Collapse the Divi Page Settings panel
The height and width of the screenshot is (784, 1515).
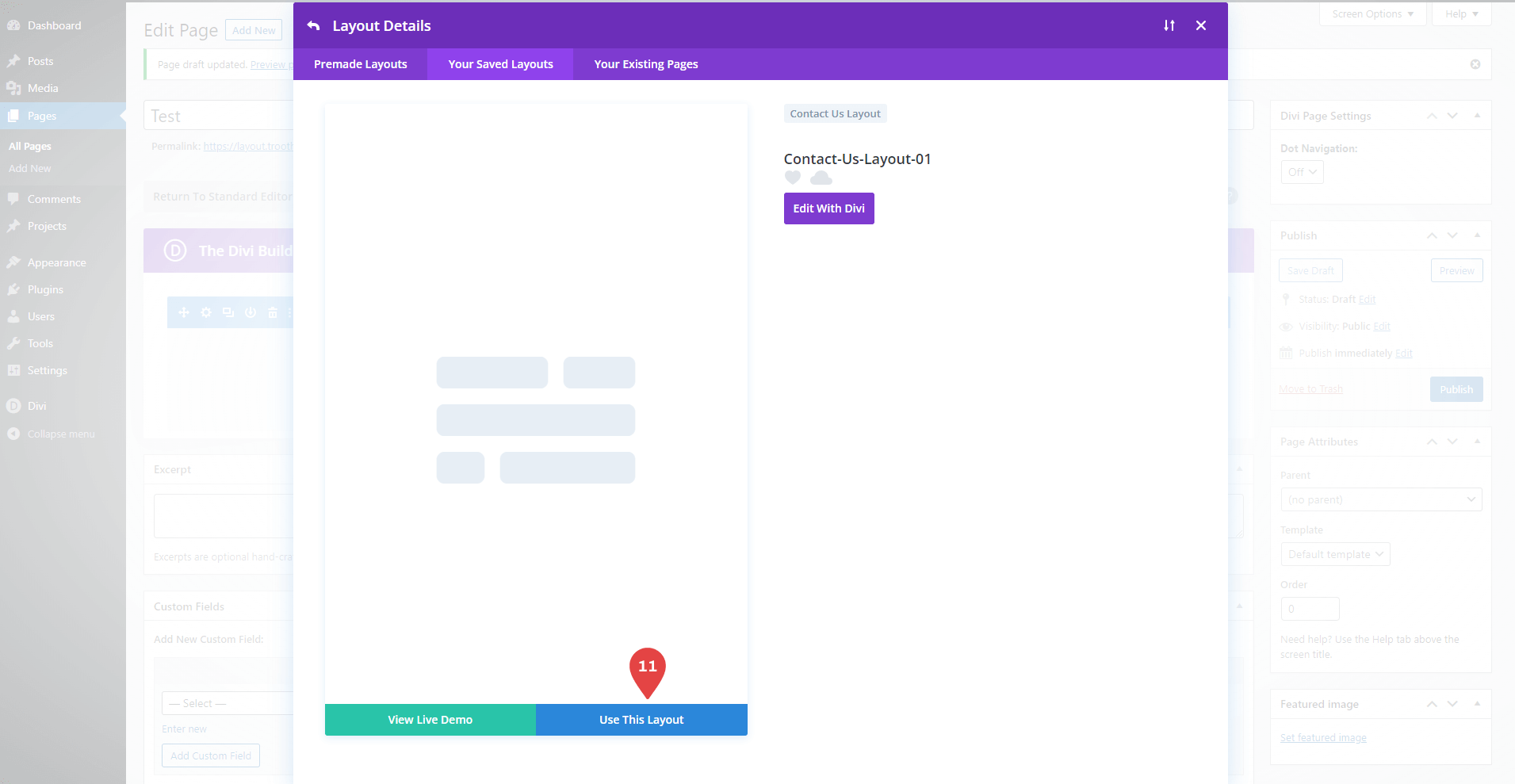(x=1477, y=116)
